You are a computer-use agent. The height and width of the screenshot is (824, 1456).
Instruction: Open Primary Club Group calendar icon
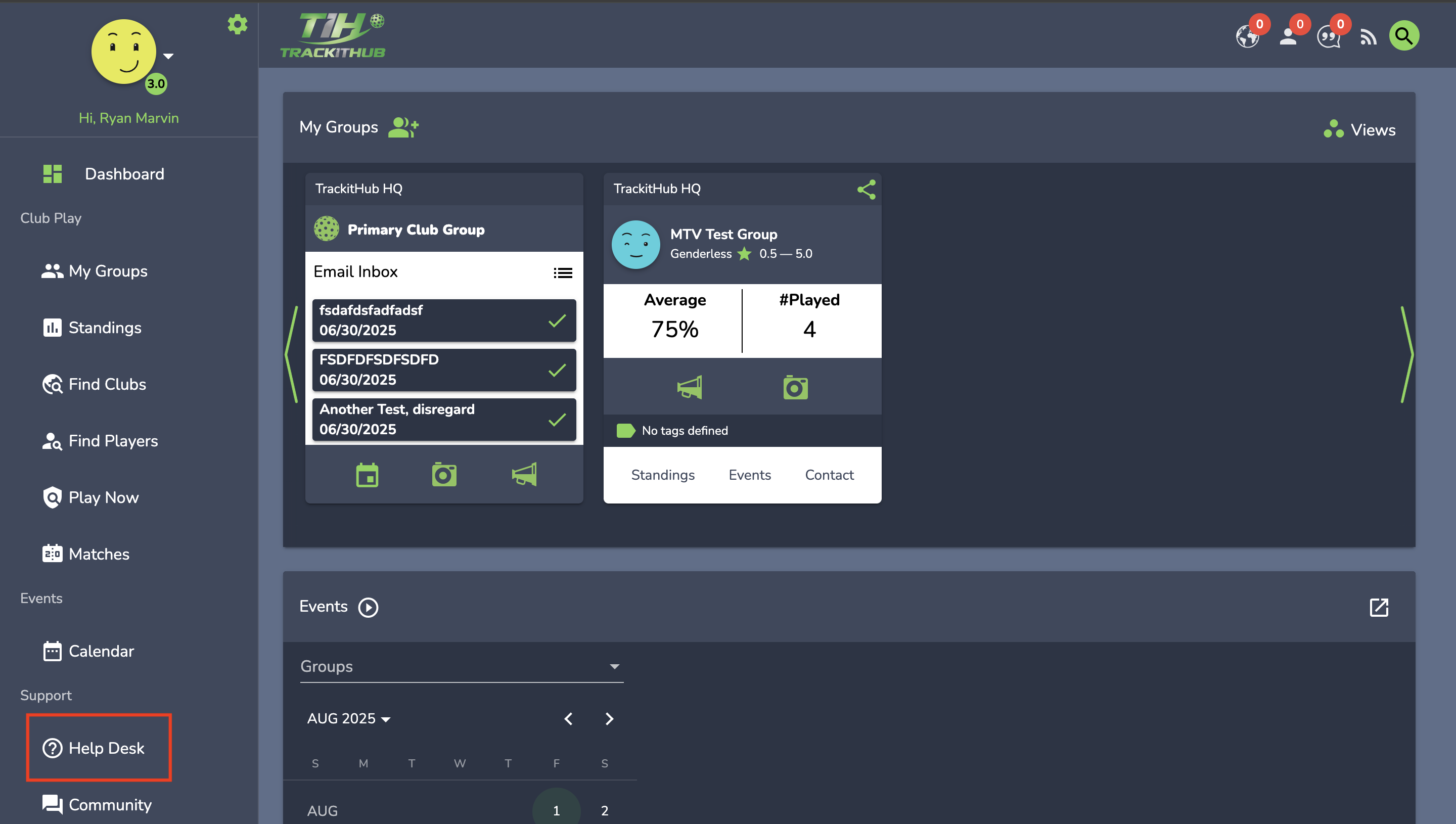367,474
